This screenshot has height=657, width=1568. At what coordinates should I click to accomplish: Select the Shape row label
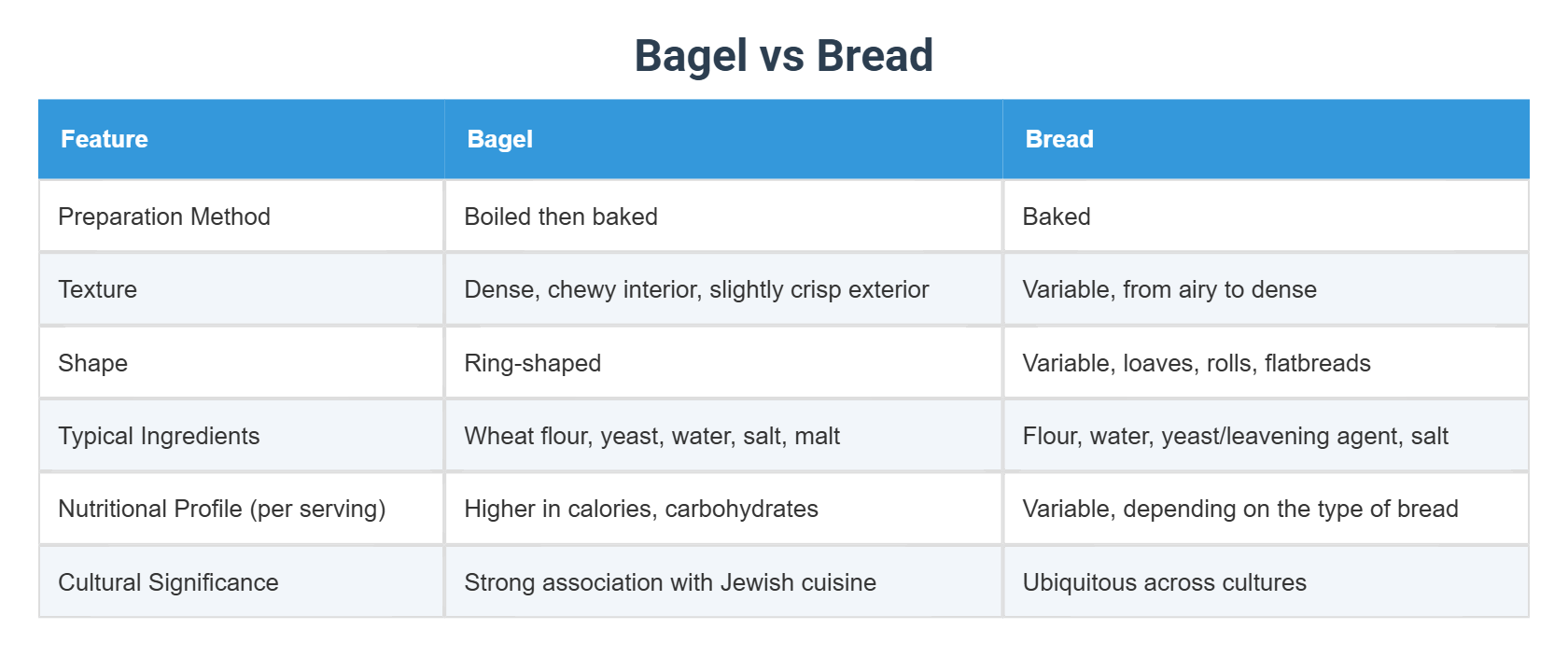93,363
